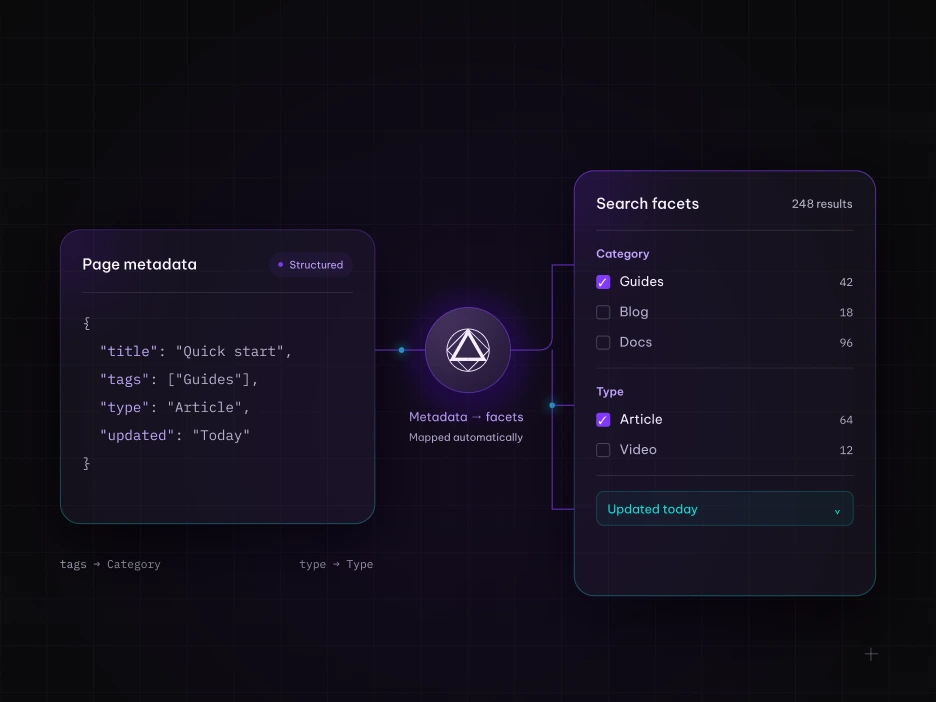
Task: Click the closing curly brace line
Action: pos(87,463)
